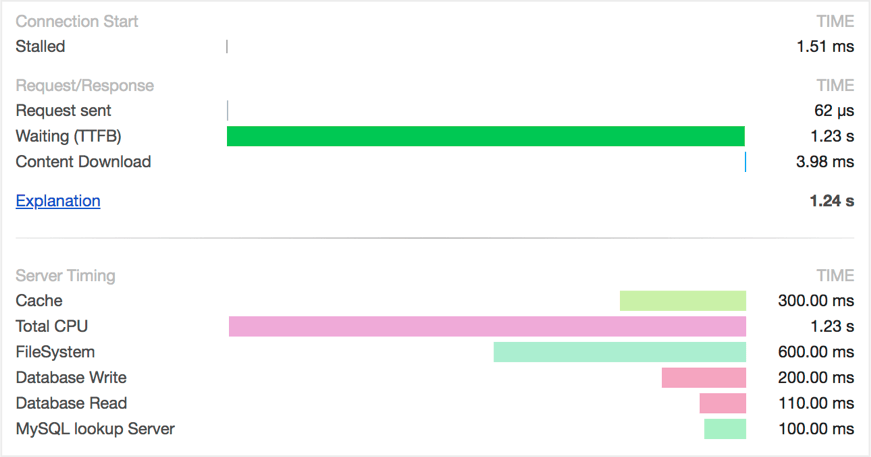Image resolution: width=871 pixels, height=457 pixels.
Task: Click the MySQL lookup Server timing bar
Action: (x=725, y=429)
